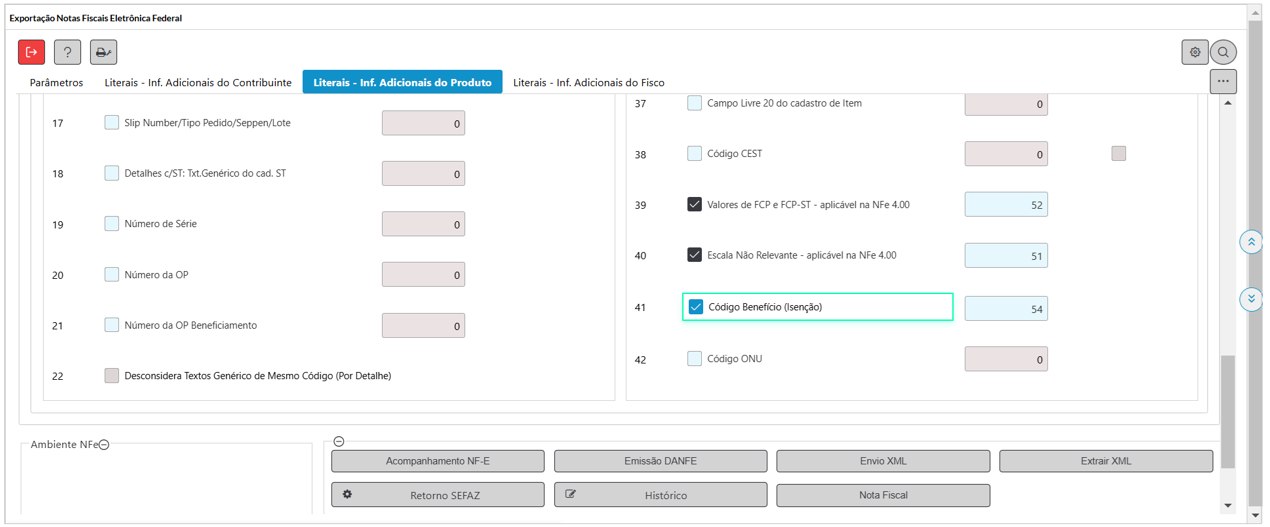Click the Extrair XML button
The height and width of the screenshot is (527, 1270).
[1106, 461]
